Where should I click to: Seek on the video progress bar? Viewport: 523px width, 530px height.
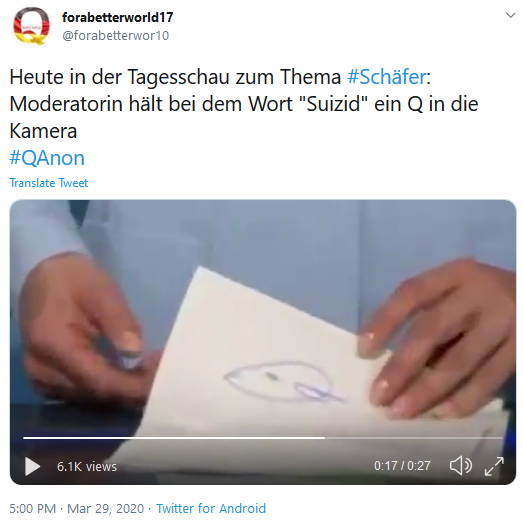[x=263, y=438]
